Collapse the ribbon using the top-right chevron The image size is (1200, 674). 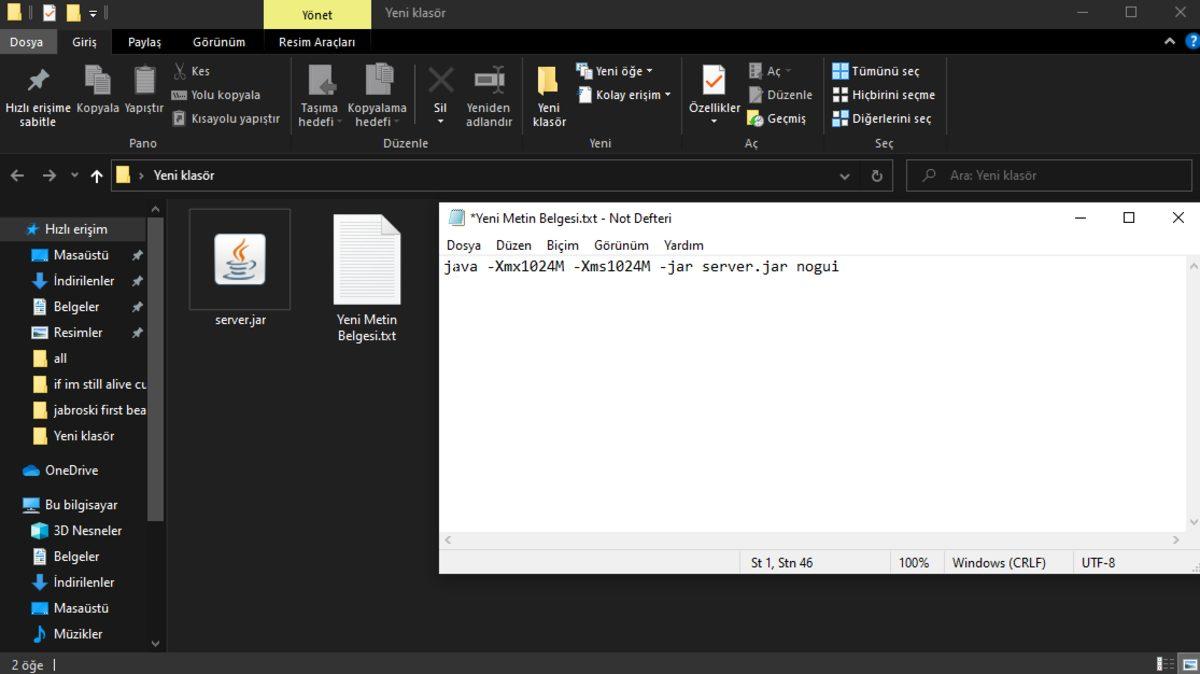[1169, 42]
